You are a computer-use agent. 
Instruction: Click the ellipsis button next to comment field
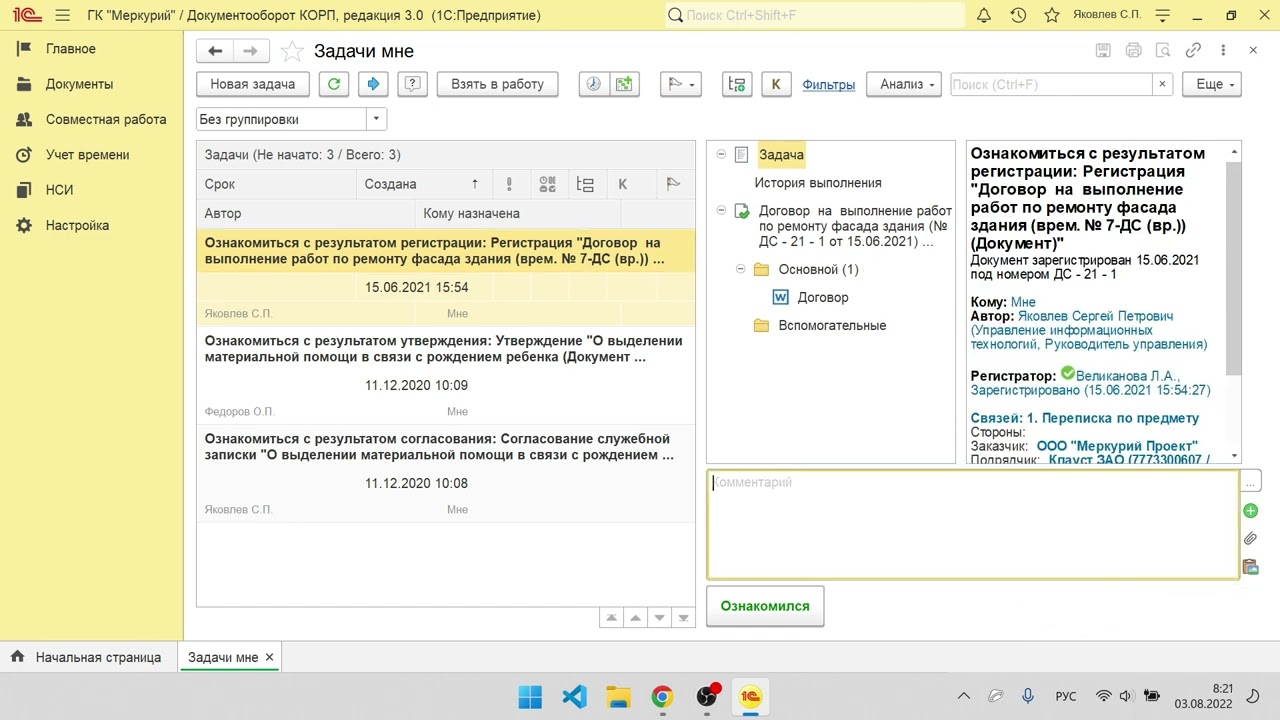[x=1250, y=482]
